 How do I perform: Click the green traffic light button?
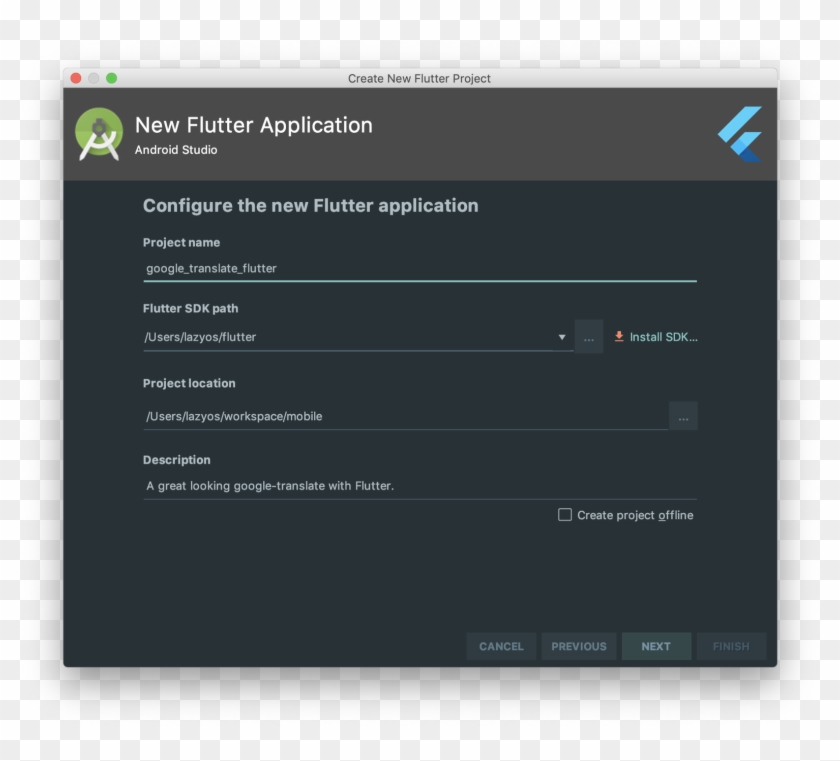(108, 77)
